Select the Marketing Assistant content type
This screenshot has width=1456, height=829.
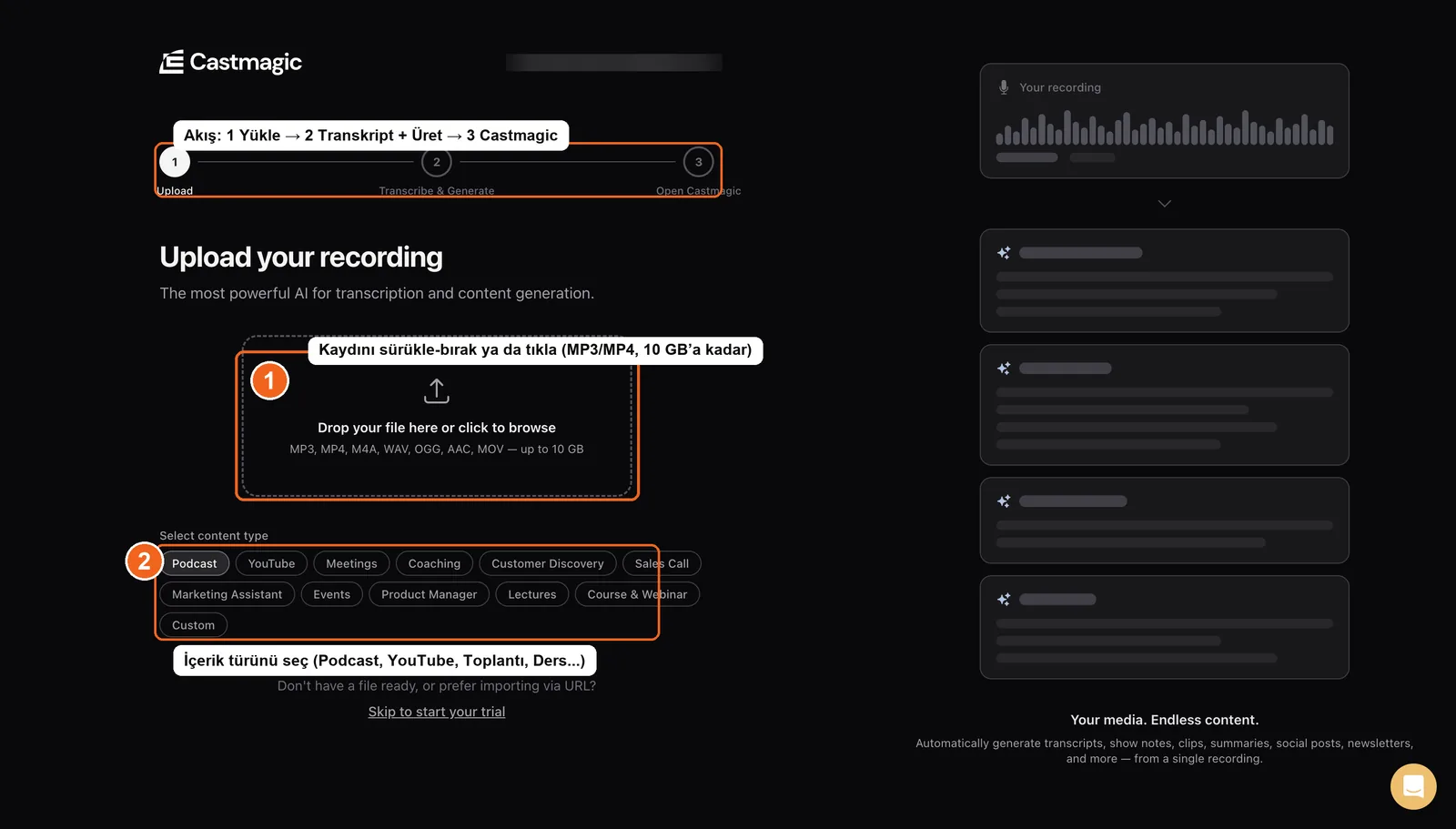227,594
